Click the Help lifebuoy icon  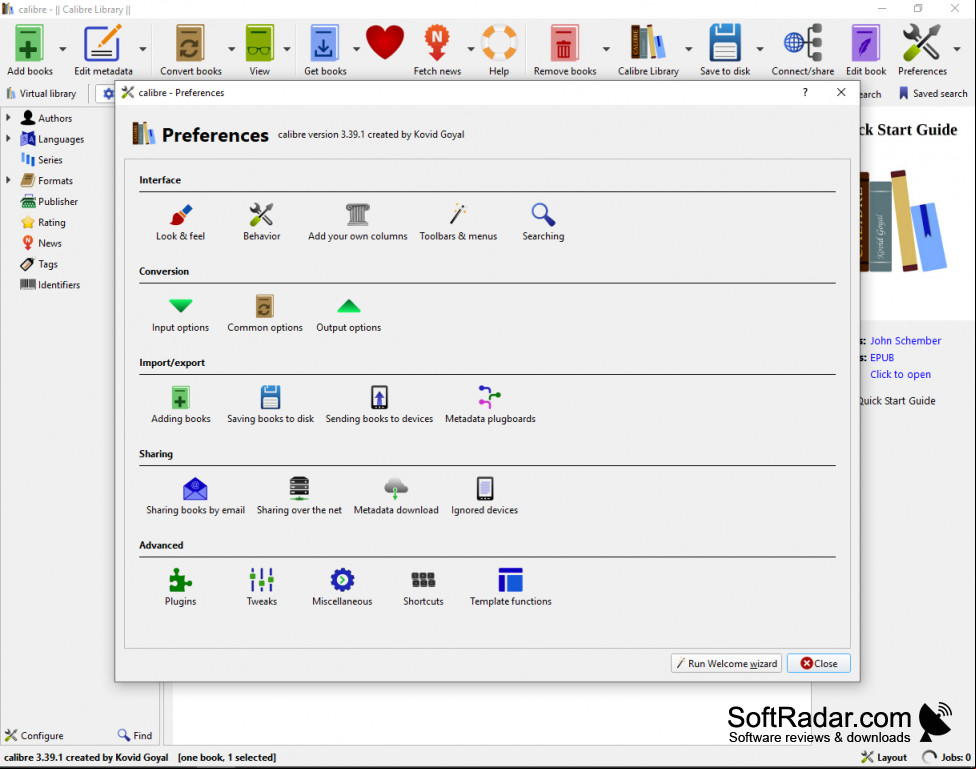tap(499, 50)
